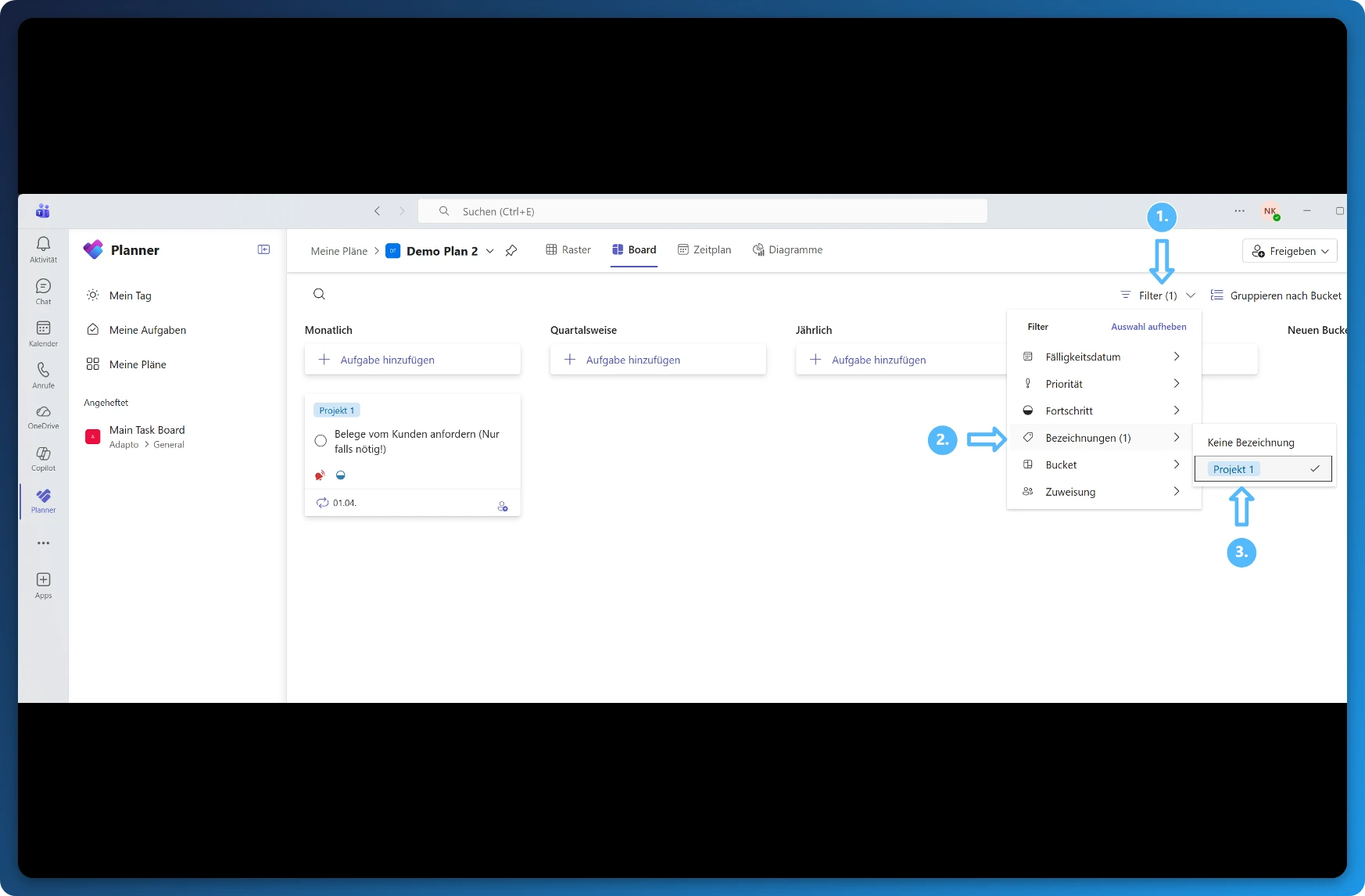Click the recurrence icon next to 01.04.
Image resolution: width=1365 pixels, height=896 pixels.
322,503
